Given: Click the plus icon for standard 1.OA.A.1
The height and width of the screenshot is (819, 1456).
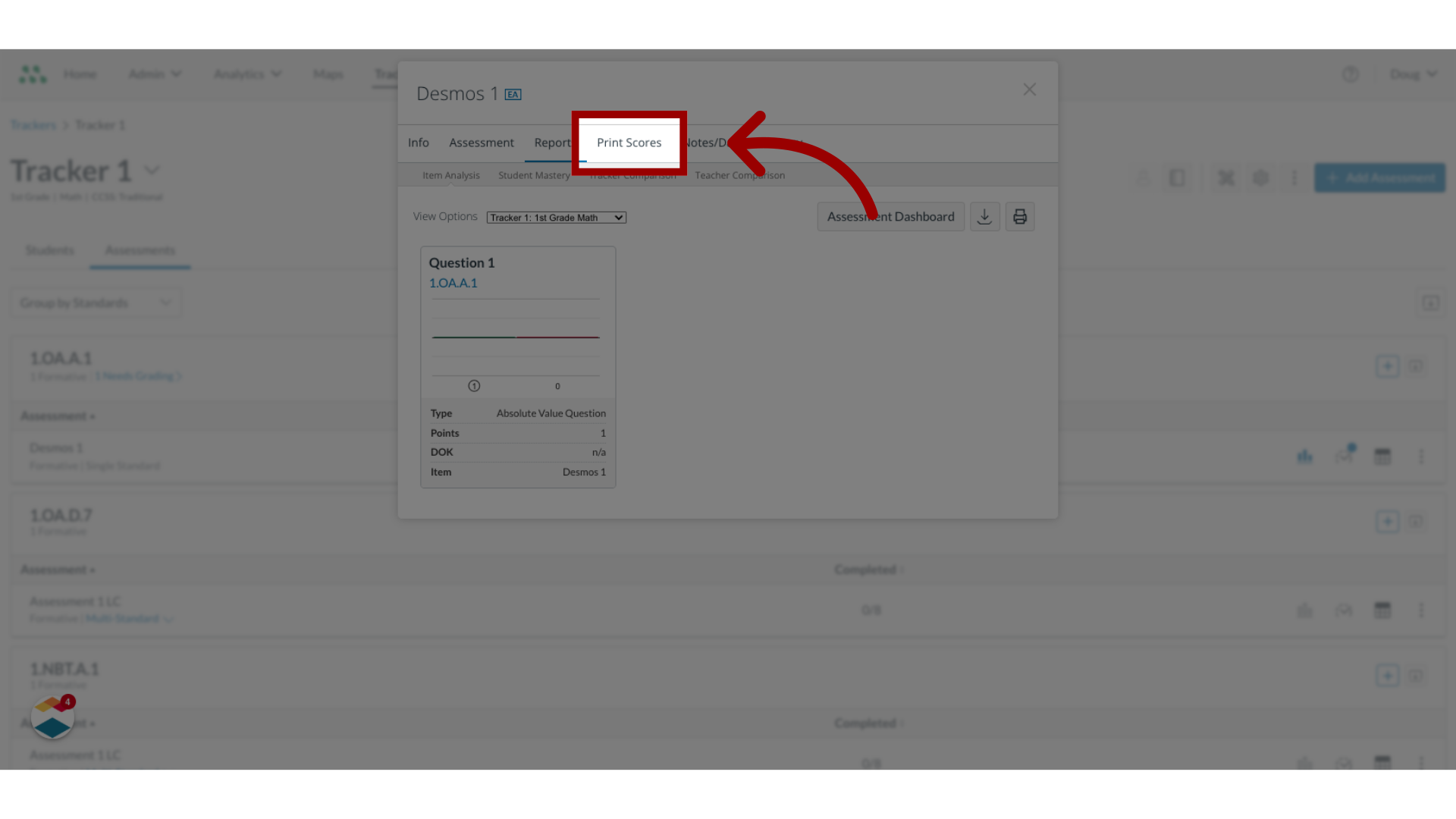Looking at the screenshot, I should 1388,366.
